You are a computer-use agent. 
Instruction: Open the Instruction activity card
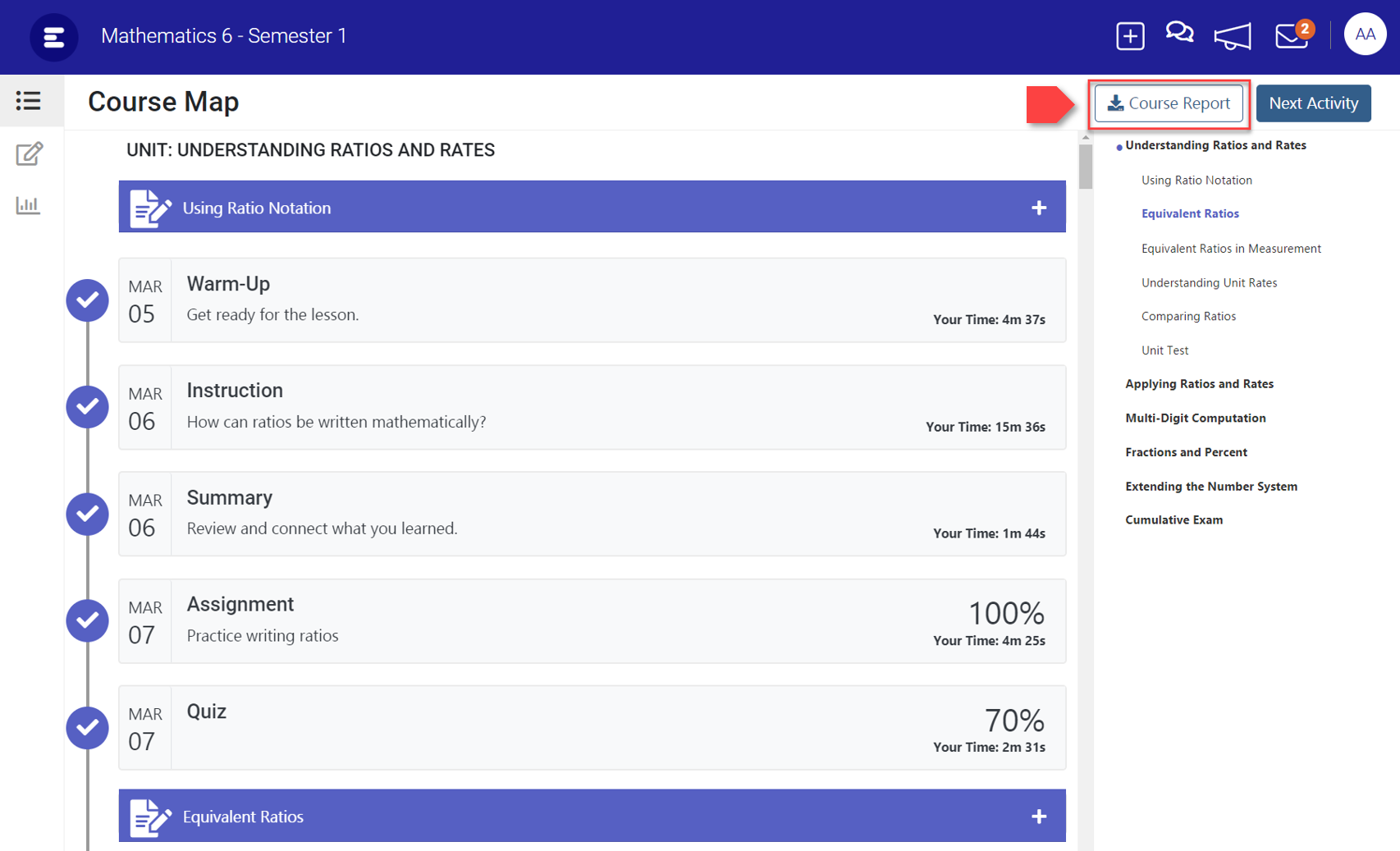coord(592,407)
